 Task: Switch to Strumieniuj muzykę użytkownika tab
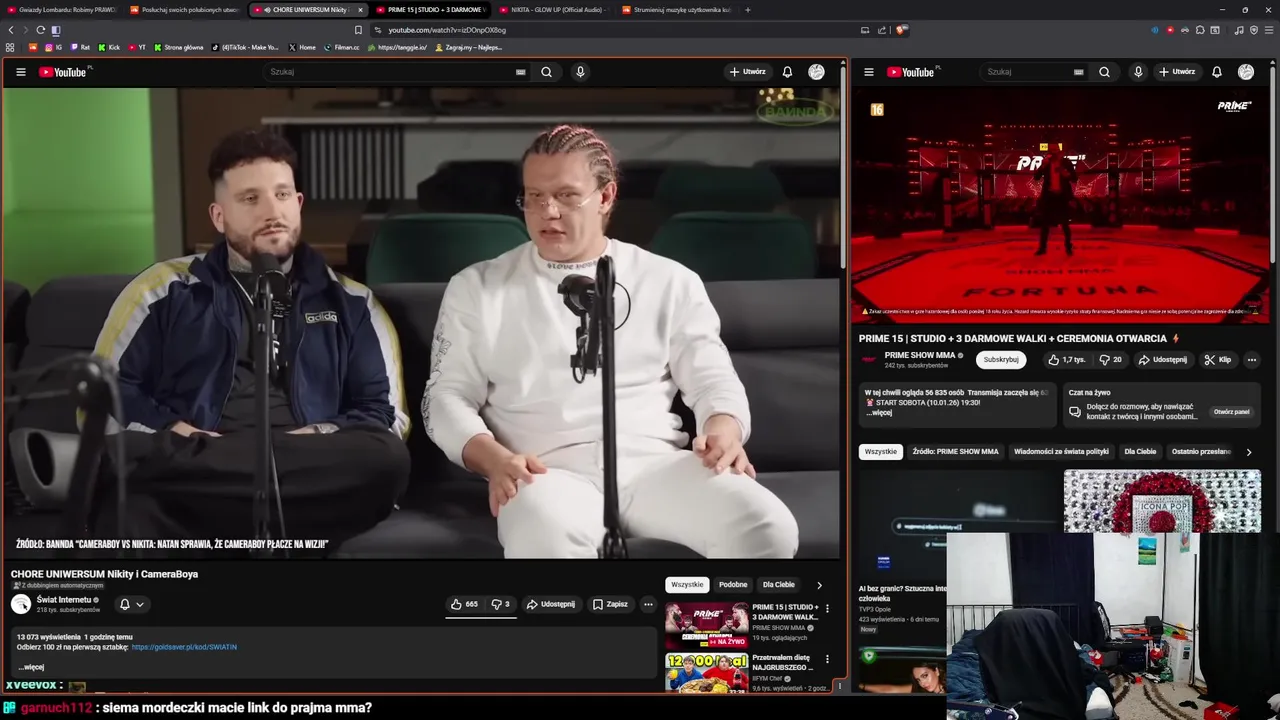[677, 10]
